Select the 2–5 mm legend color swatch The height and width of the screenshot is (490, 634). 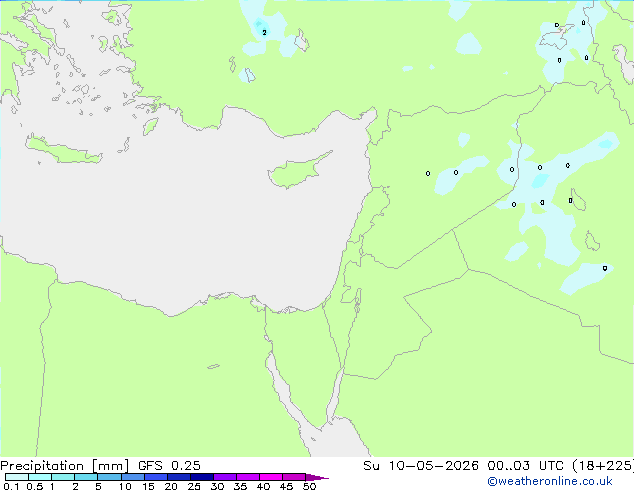(x=86, y=477)
